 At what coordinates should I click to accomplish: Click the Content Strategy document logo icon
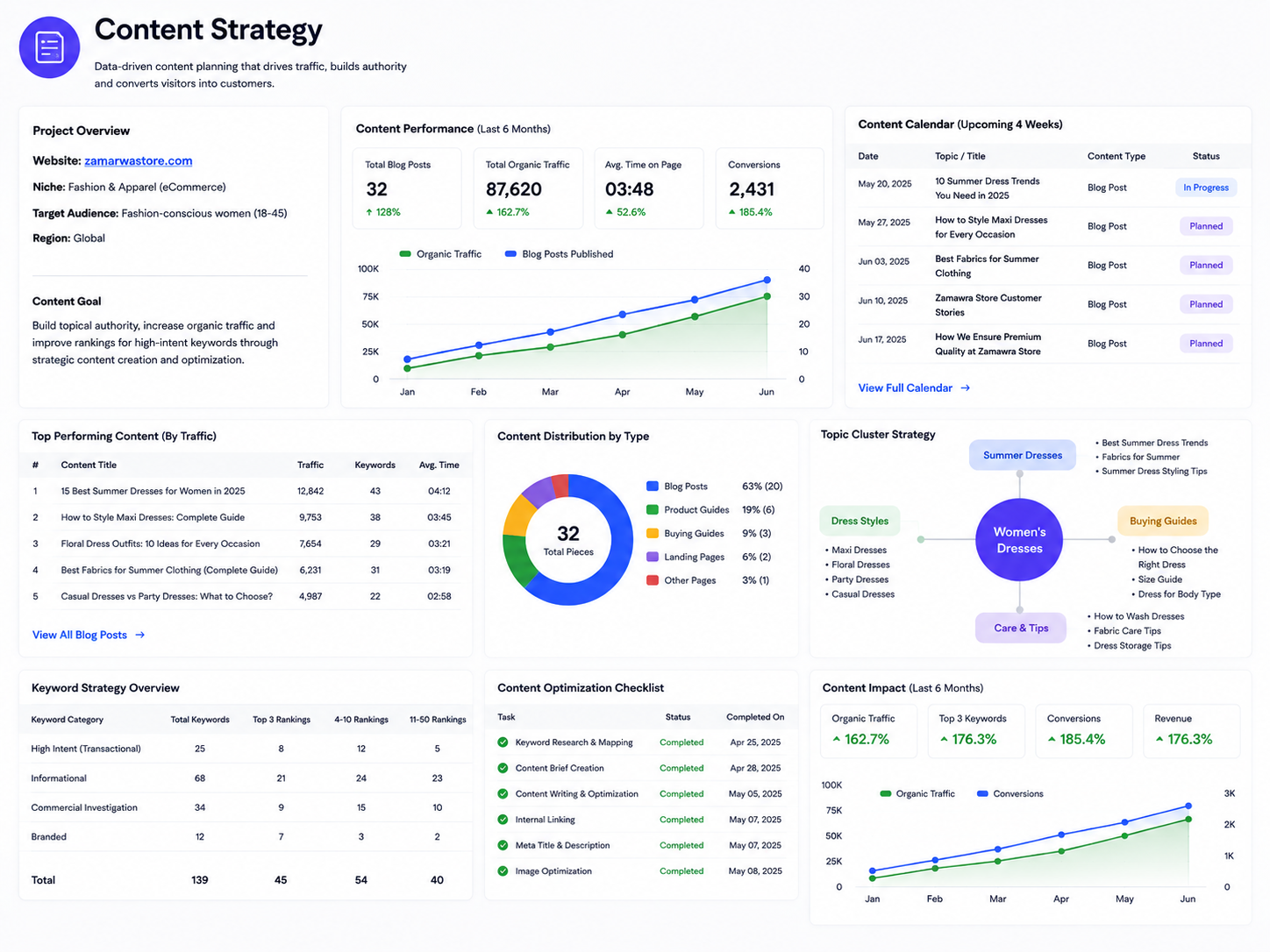pyautogui.click(x=49, y=47)
